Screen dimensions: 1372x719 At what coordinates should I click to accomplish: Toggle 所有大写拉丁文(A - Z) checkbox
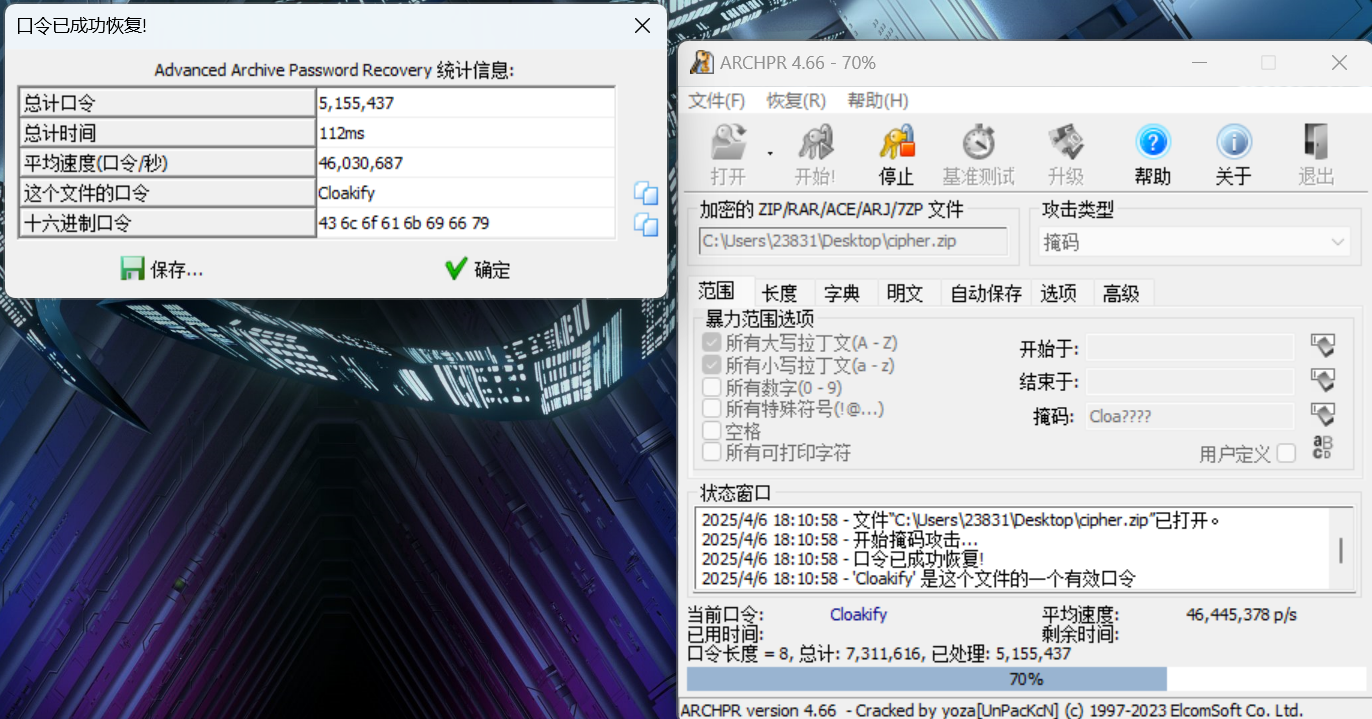click(712, 343)
